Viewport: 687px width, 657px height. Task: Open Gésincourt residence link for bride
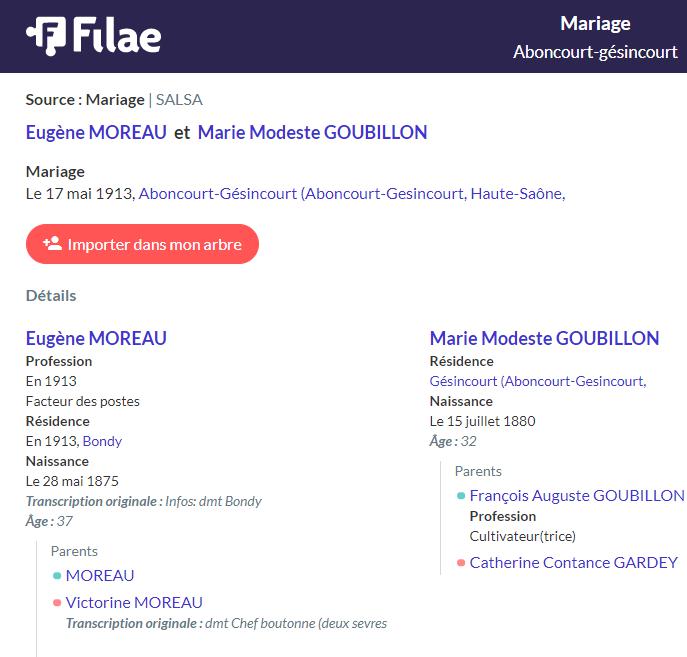(538, 381)
